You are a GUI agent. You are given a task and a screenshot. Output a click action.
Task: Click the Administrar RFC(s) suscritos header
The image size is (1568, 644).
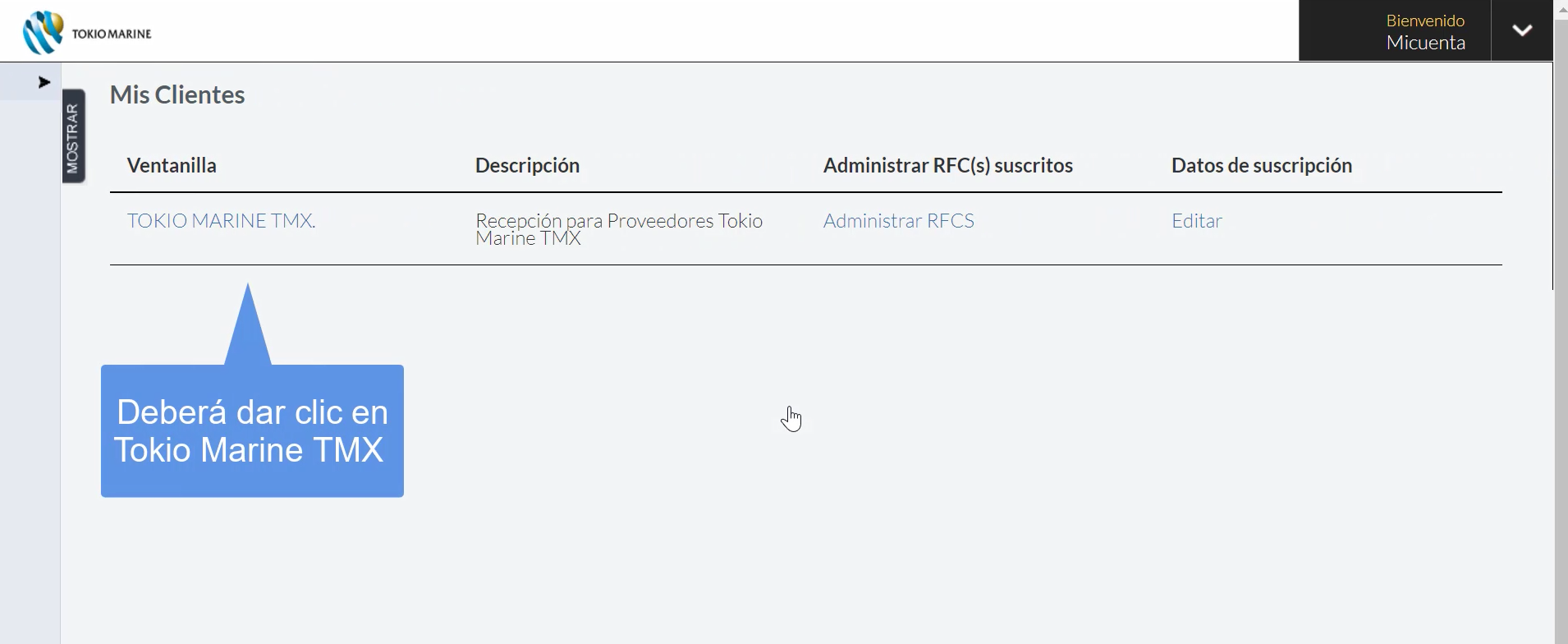[947, 165]
